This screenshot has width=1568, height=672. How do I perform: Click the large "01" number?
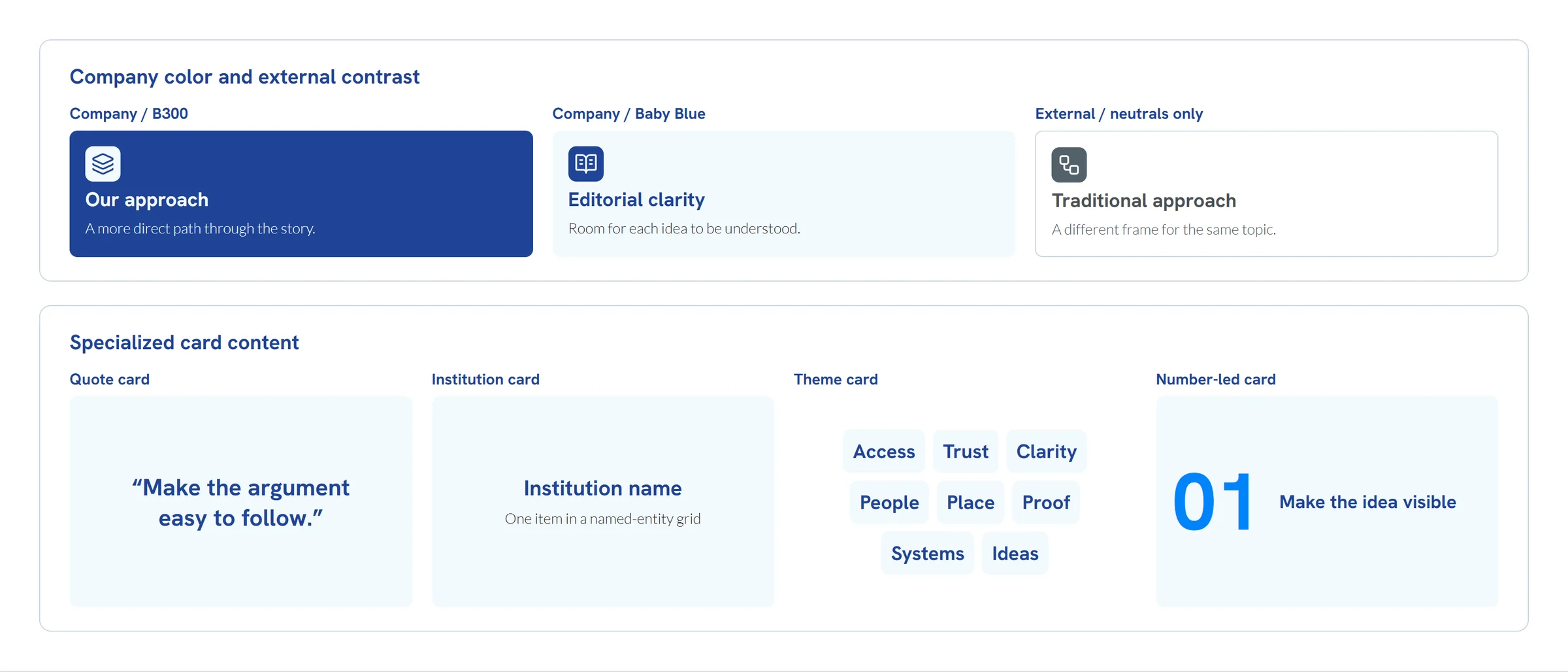[x=1213, y=502]
